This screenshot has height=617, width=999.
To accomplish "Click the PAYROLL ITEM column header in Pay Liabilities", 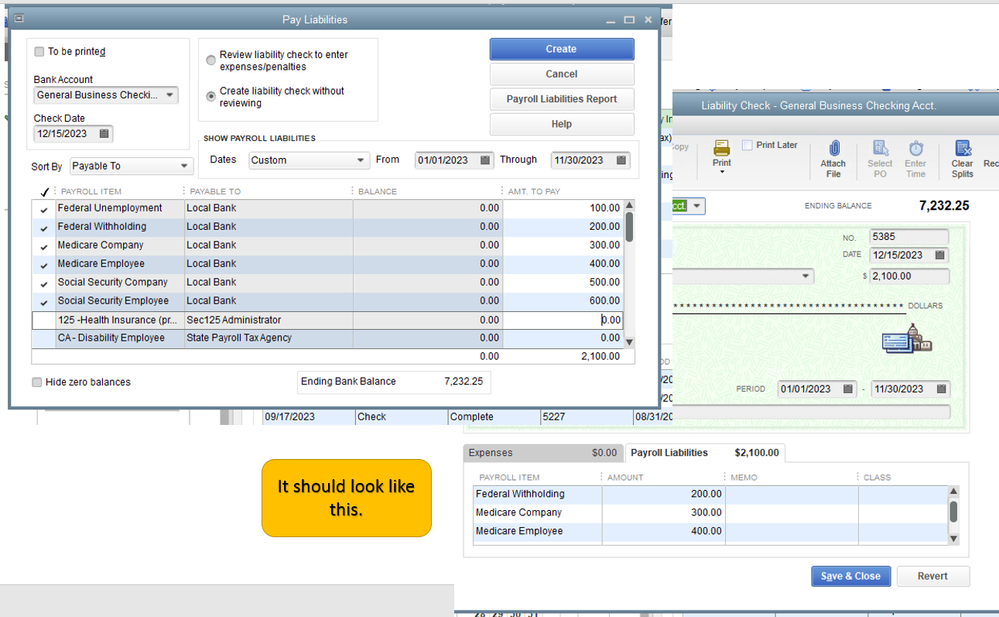I will [x=91, y=191].
